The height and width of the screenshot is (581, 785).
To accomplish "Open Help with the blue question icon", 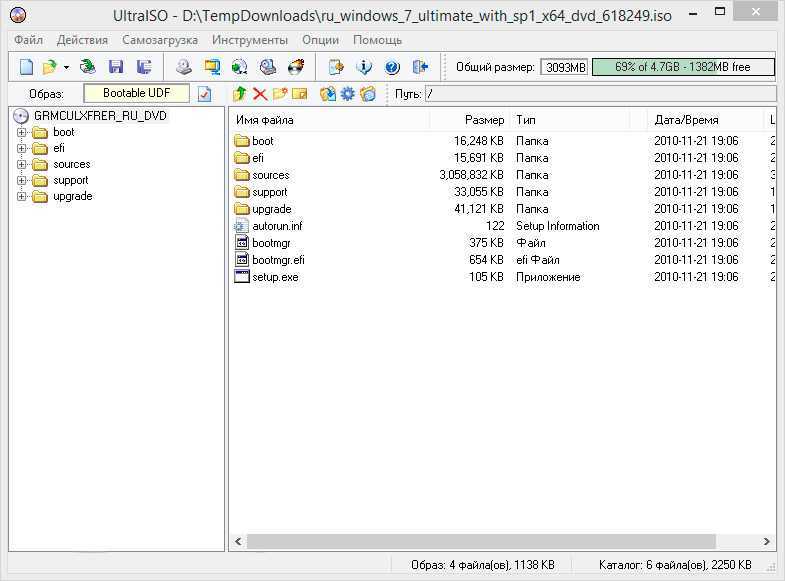I will 392,67.
